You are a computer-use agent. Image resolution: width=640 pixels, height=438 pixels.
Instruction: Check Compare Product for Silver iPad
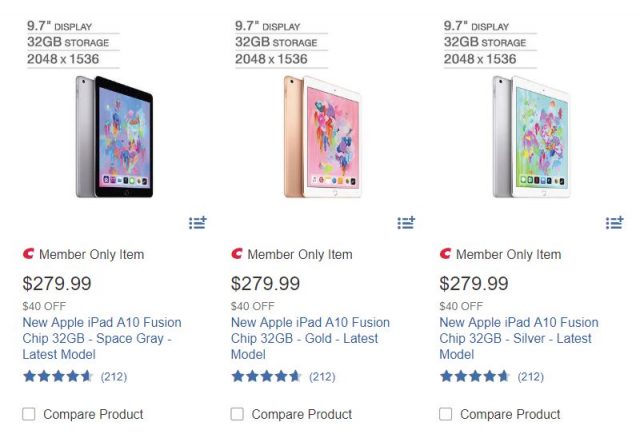click(446, 414)
